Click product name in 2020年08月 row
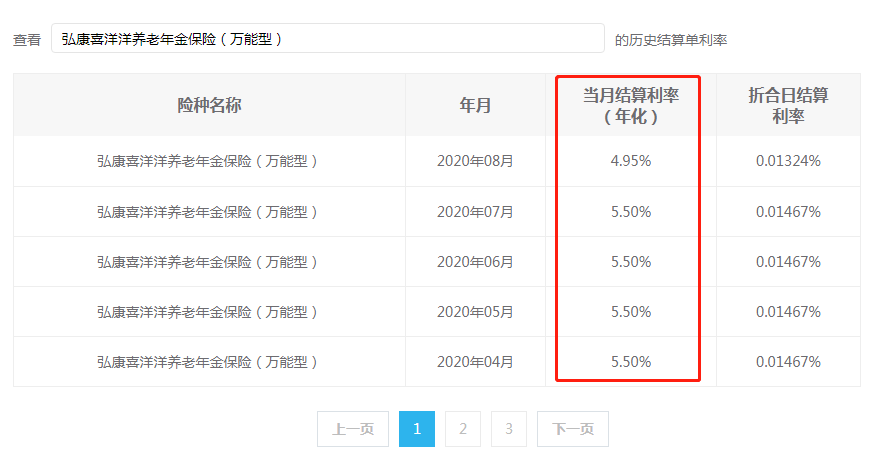This screenshot has height=463, width=872. click(x=209, y=161)
